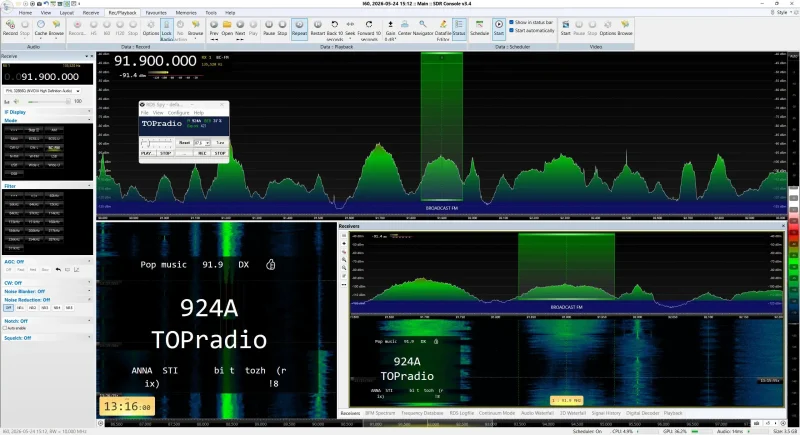Open the Datafile Editor
Image resolution: width=800 pixels, height=435 pixels.
coord(443,30)
